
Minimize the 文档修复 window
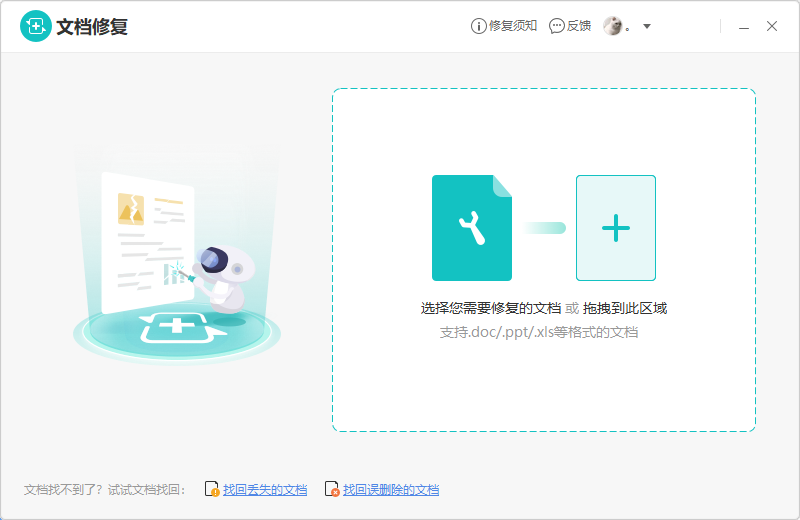click(744, 27)
